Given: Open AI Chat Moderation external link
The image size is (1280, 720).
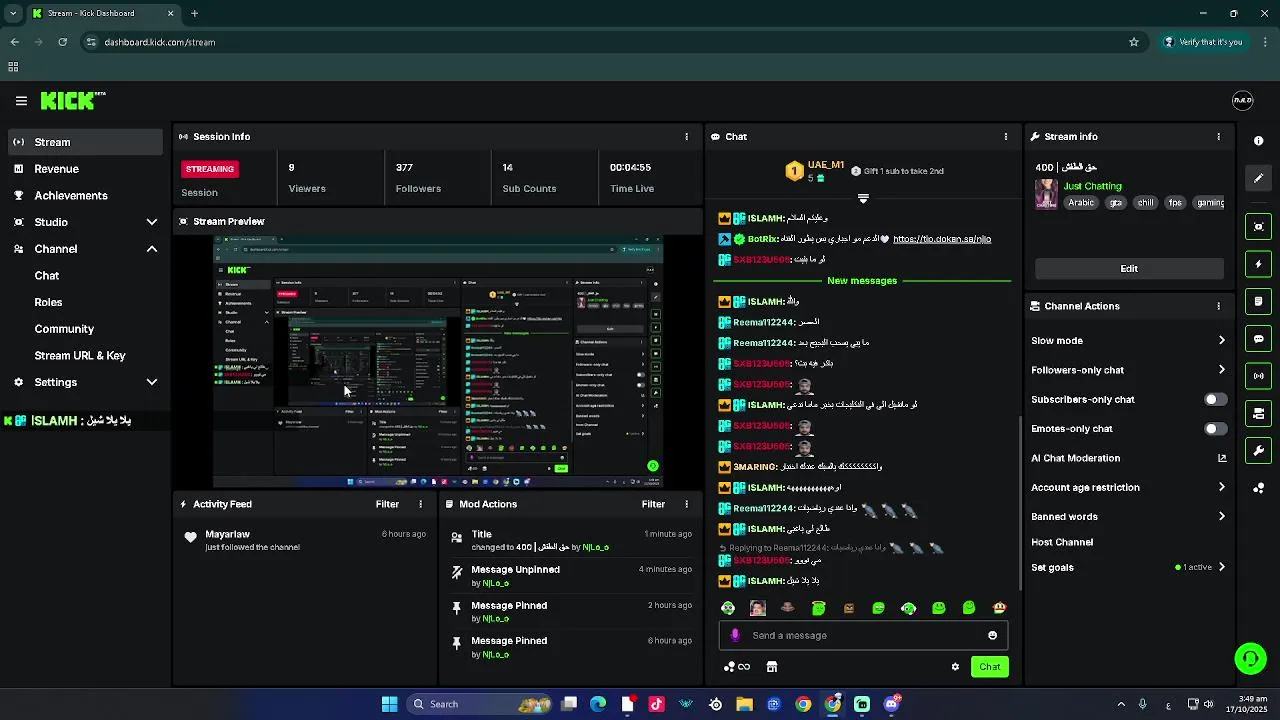Looking at the screenshot, I should pyautogui.click(x=1221, y=458).
